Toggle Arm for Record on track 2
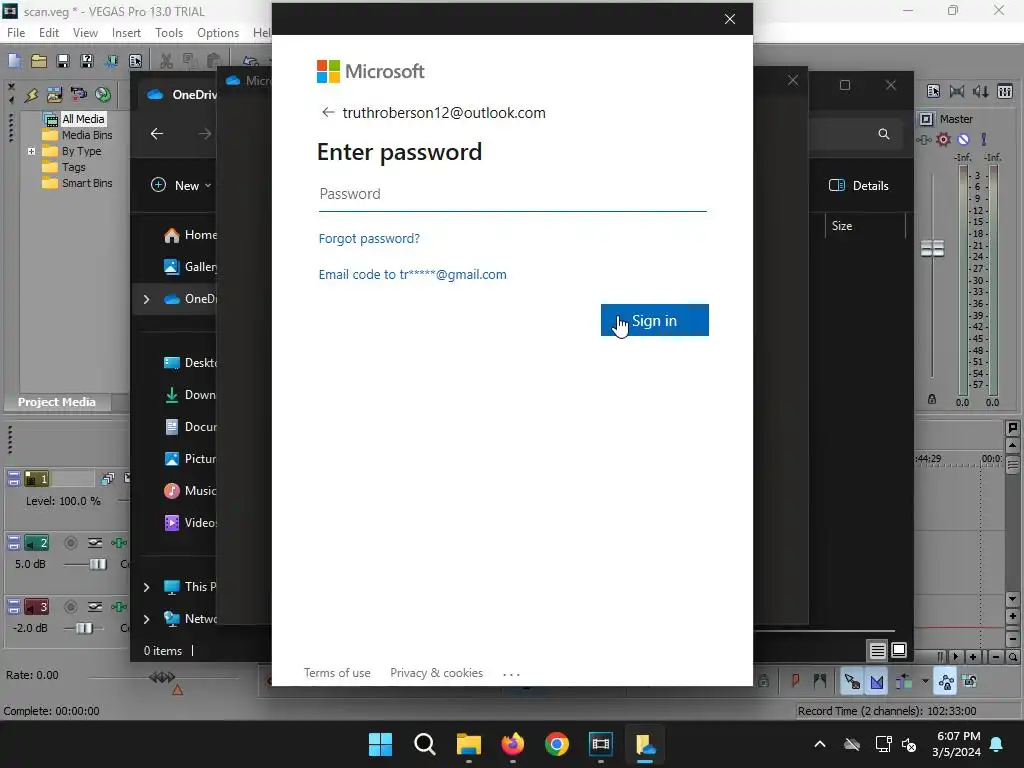This screenshot has width=1024, height=768. [71, 543]
